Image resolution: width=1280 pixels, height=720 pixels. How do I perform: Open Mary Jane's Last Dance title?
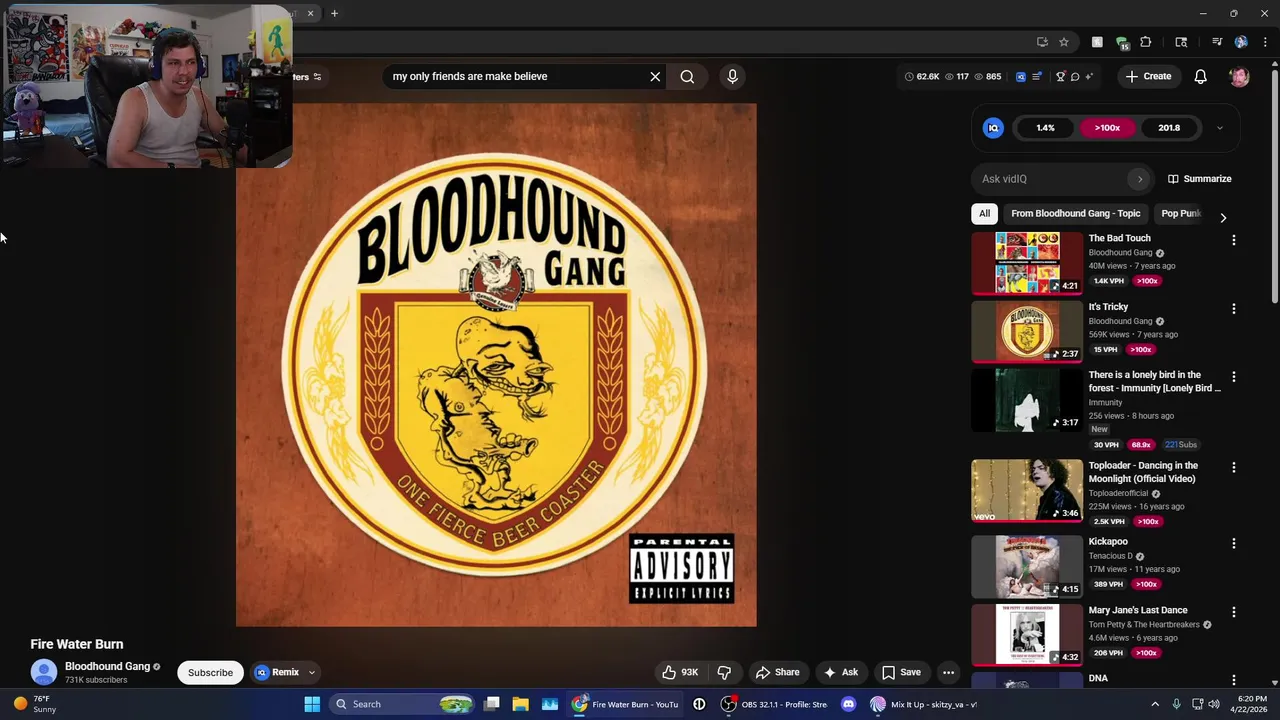[1138, 610]
